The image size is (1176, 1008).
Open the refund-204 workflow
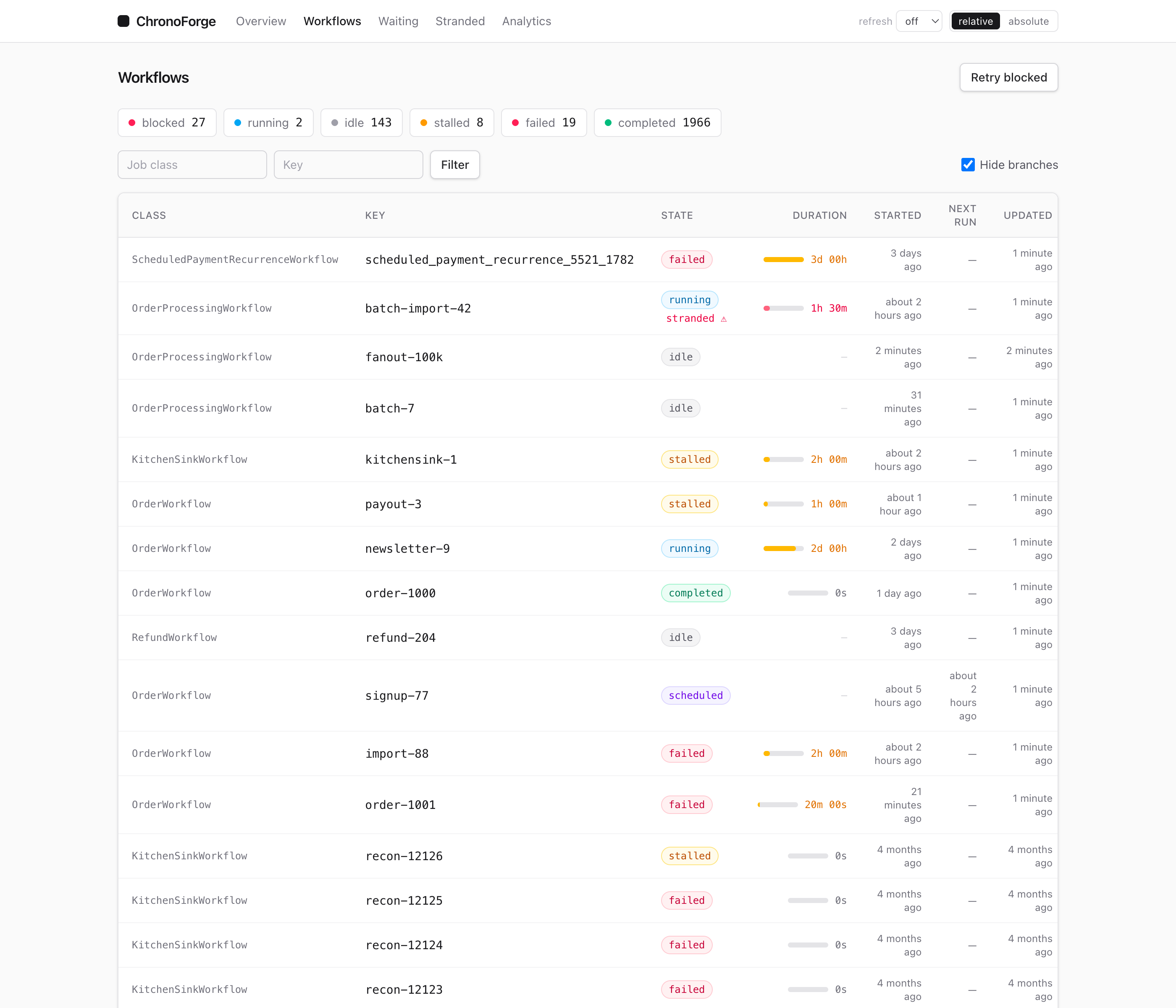(x=400, y=638)
